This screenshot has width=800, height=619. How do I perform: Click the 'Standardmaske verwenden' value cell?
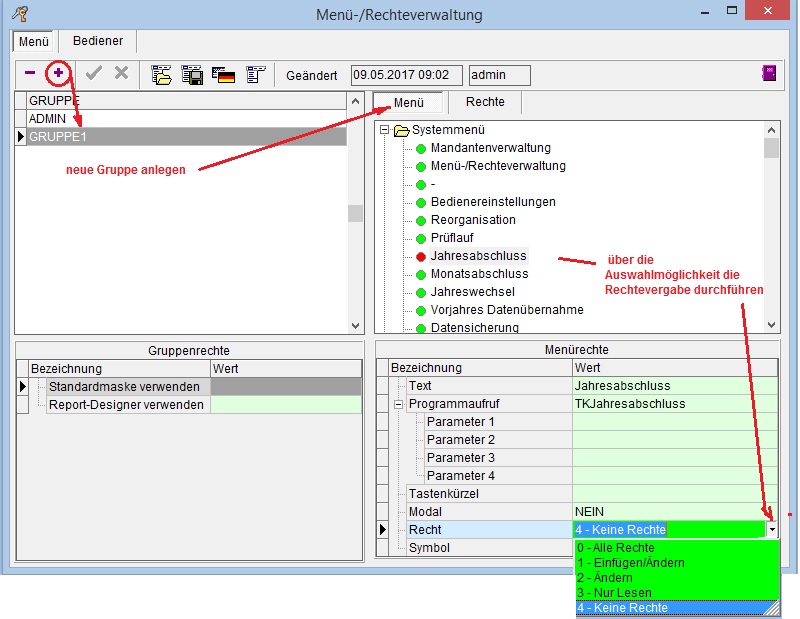pyautogui.click(x=285, y=386)
